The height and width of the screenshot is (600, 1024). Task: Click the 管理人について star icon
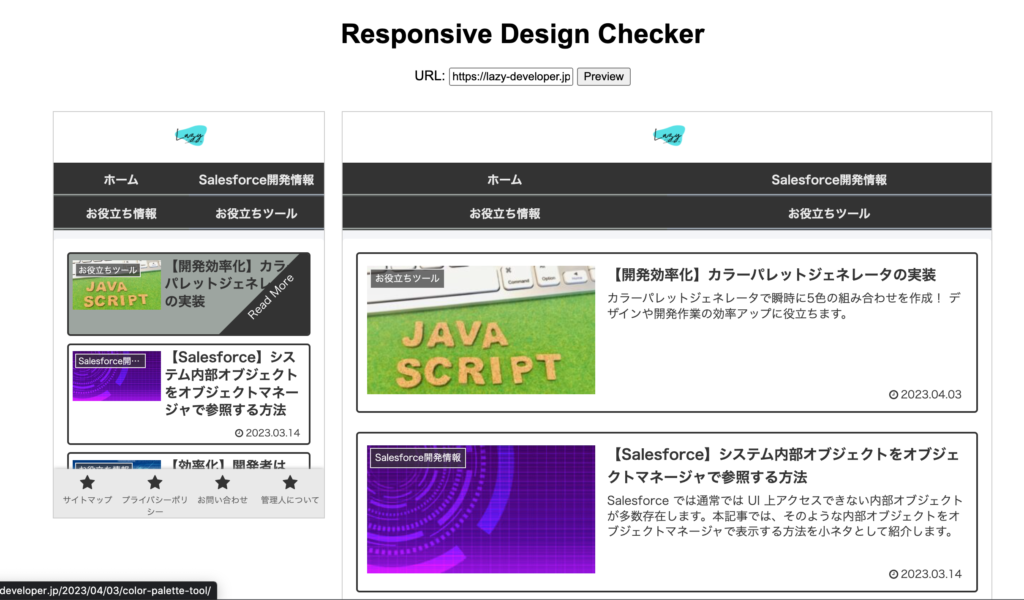[289, 483]
